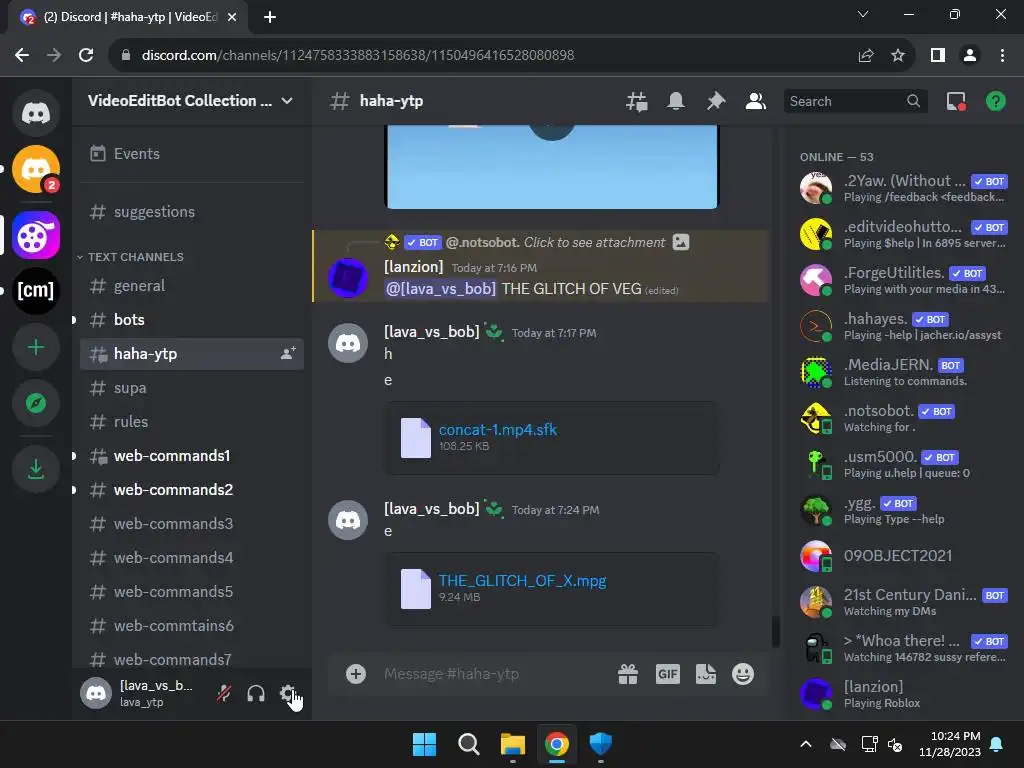The width and height of the screenshot is (1024, 768).
Task: Click the chat scrollbar thumb
Action: (x=775, y=631)
